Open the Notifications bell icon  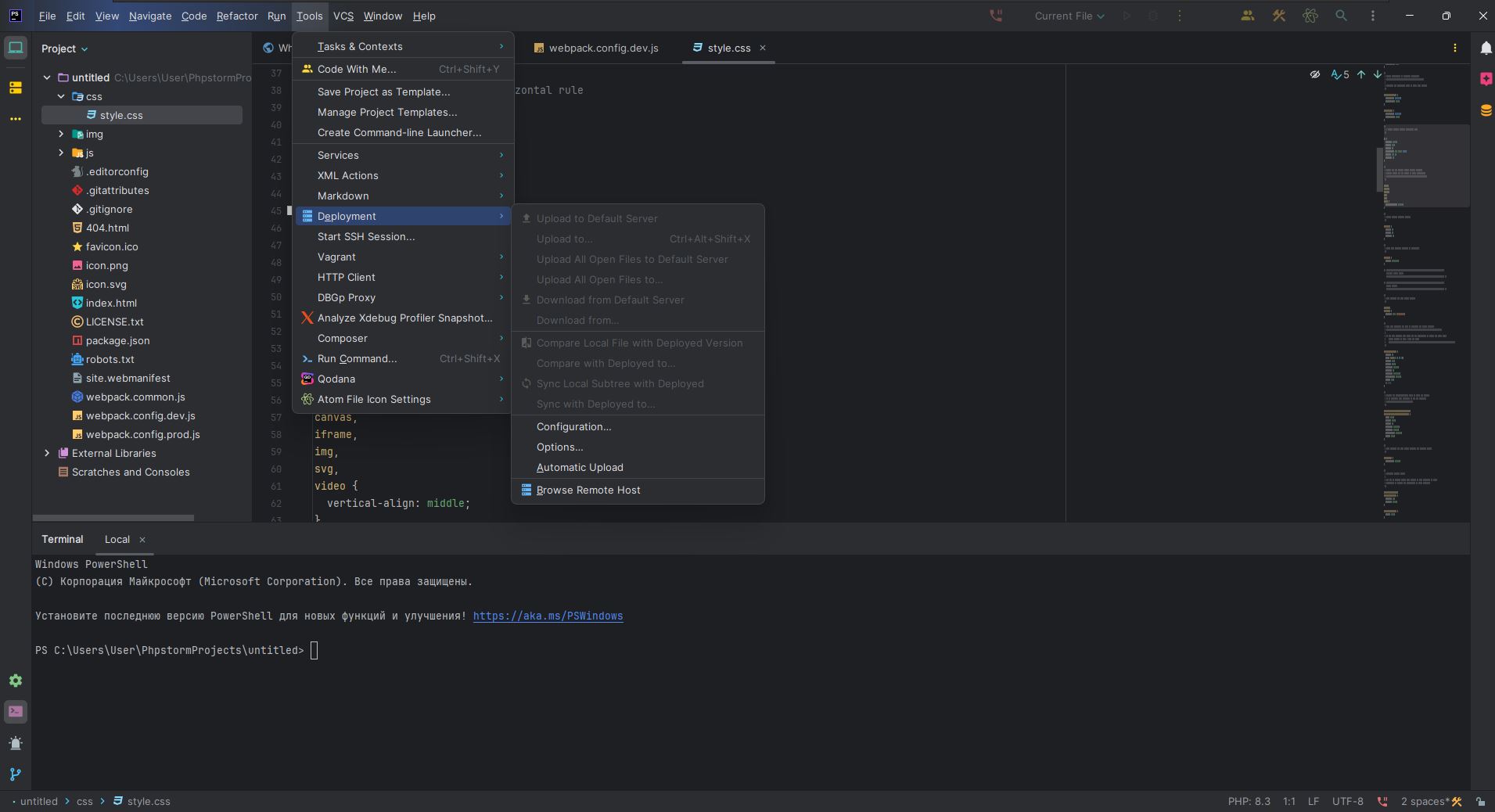tap(1485, 49)
